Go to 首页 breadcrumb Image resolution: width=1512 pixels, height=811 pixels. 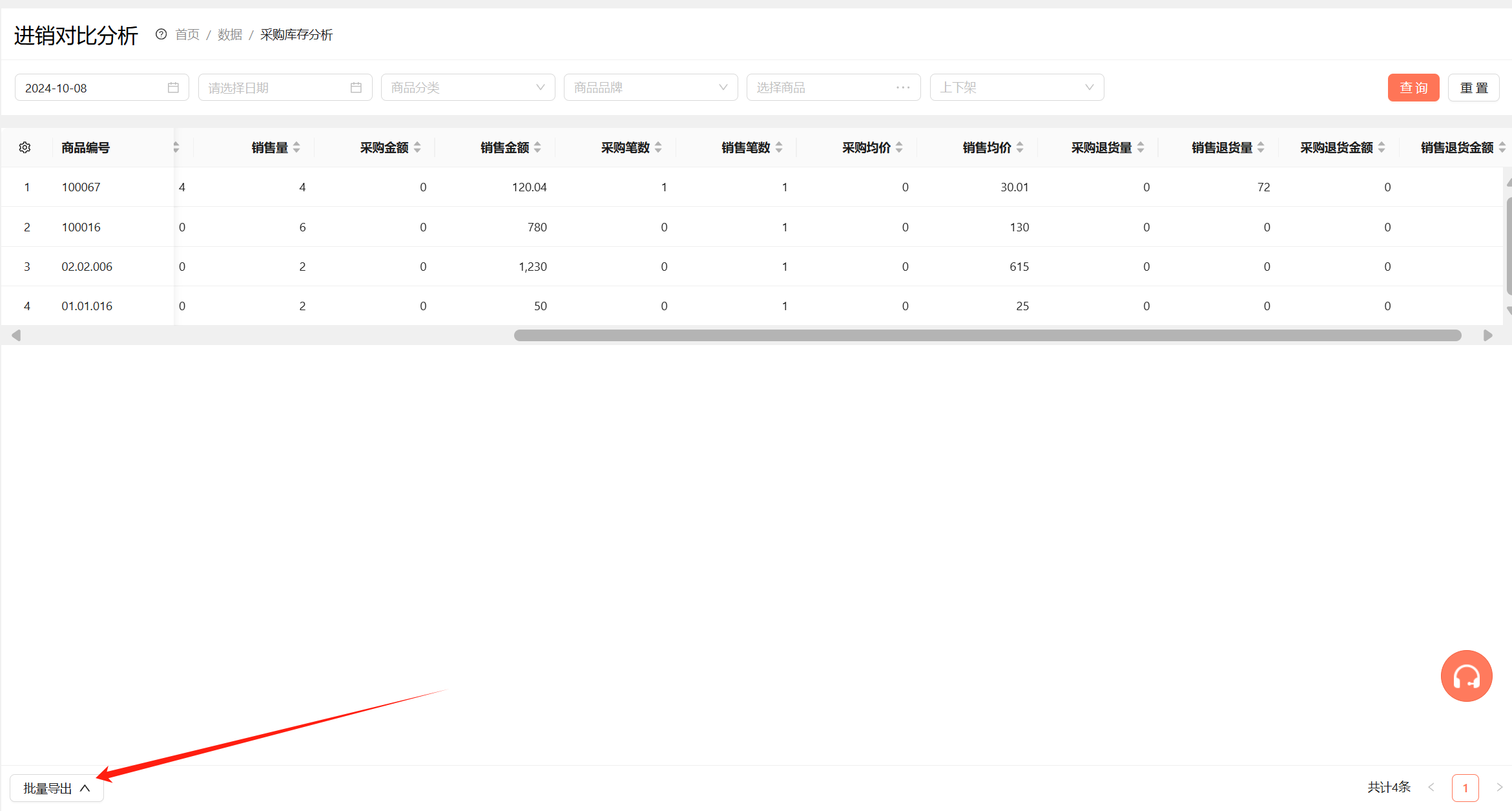click(x=187, y=35)
